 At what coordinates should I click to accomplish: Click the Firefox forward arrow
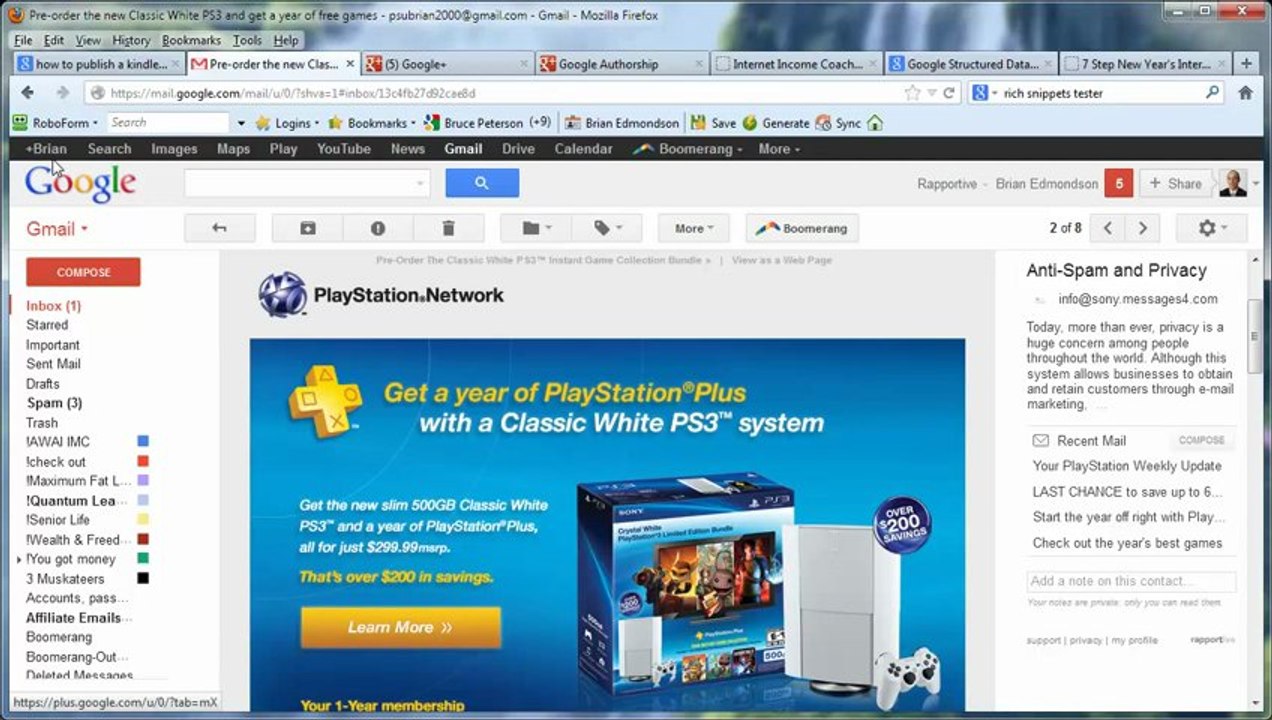point(62,93)
